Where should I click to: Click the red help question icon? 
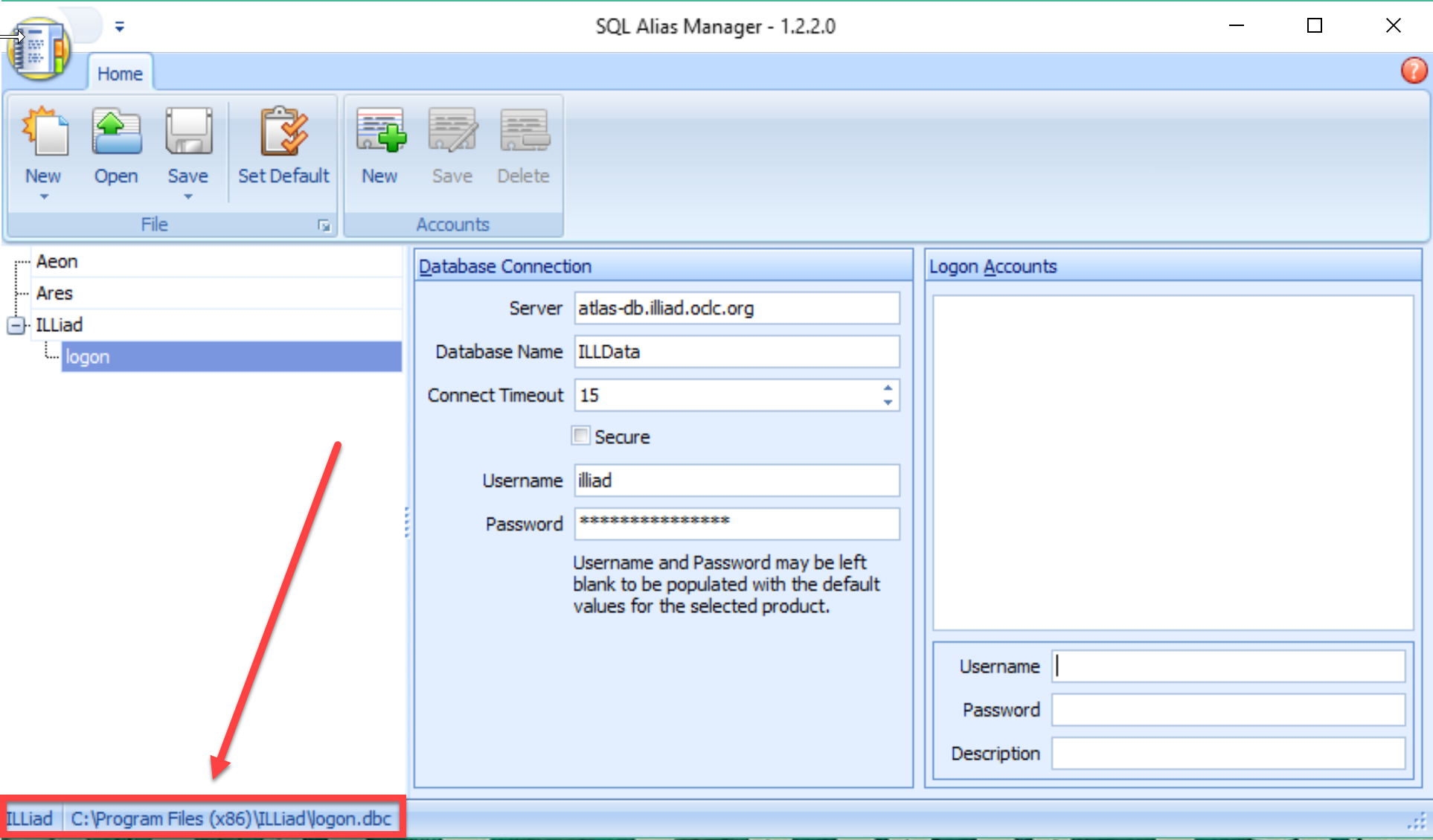pos(1413,71)
